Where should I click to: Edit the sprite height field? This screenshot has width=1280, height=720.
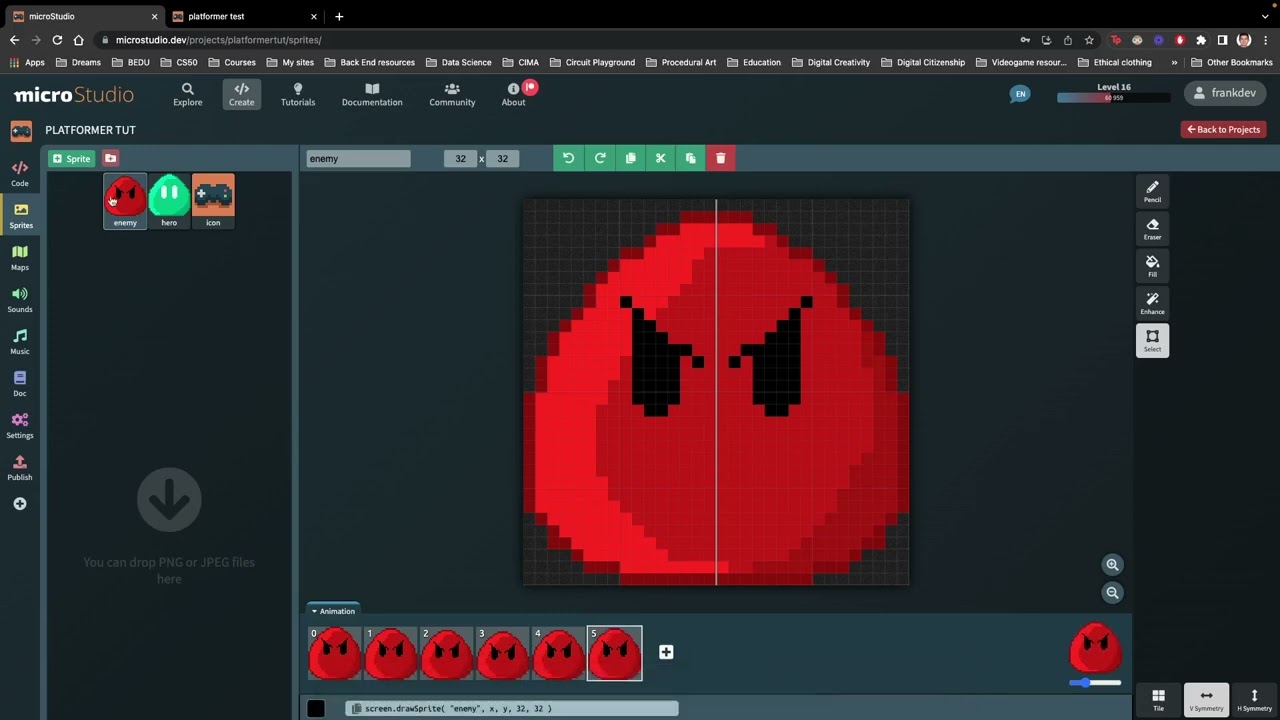(x=502, y=158)
